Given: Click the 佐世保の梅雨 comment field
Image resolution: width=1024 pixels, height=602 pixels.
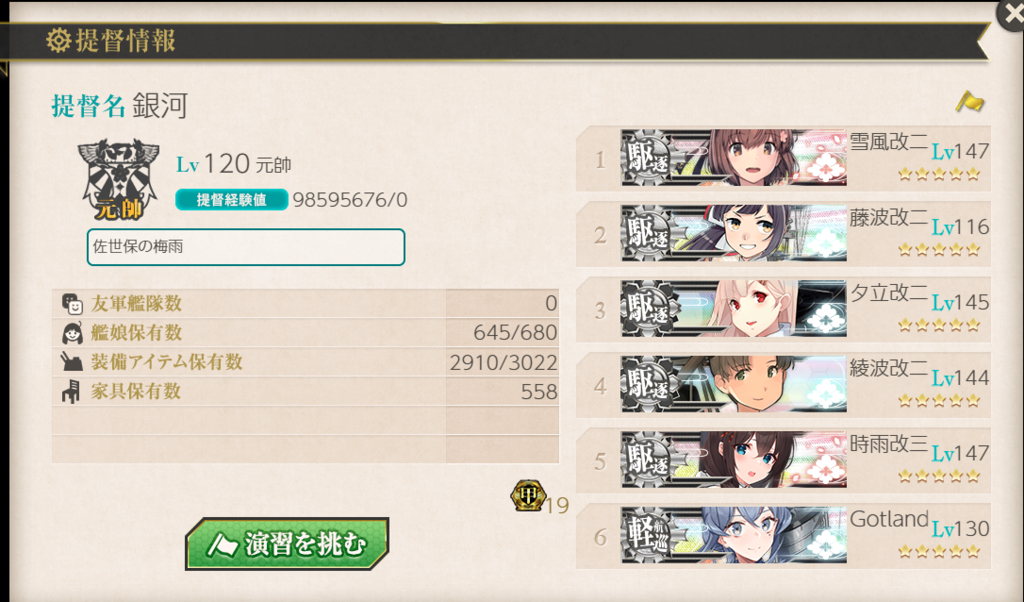Looking at the screenshot, I should click(x=246, y=247).
